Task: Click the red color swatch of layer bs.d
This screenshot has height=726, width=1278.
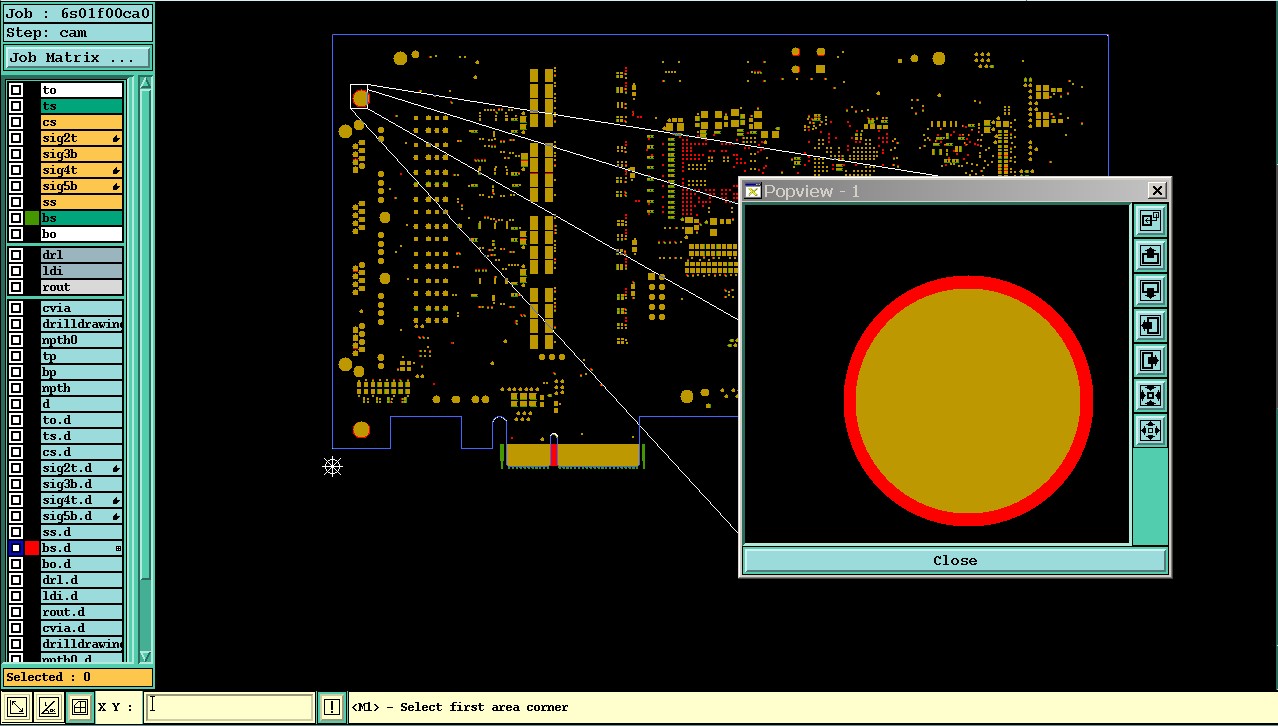Action: [32, 548]
